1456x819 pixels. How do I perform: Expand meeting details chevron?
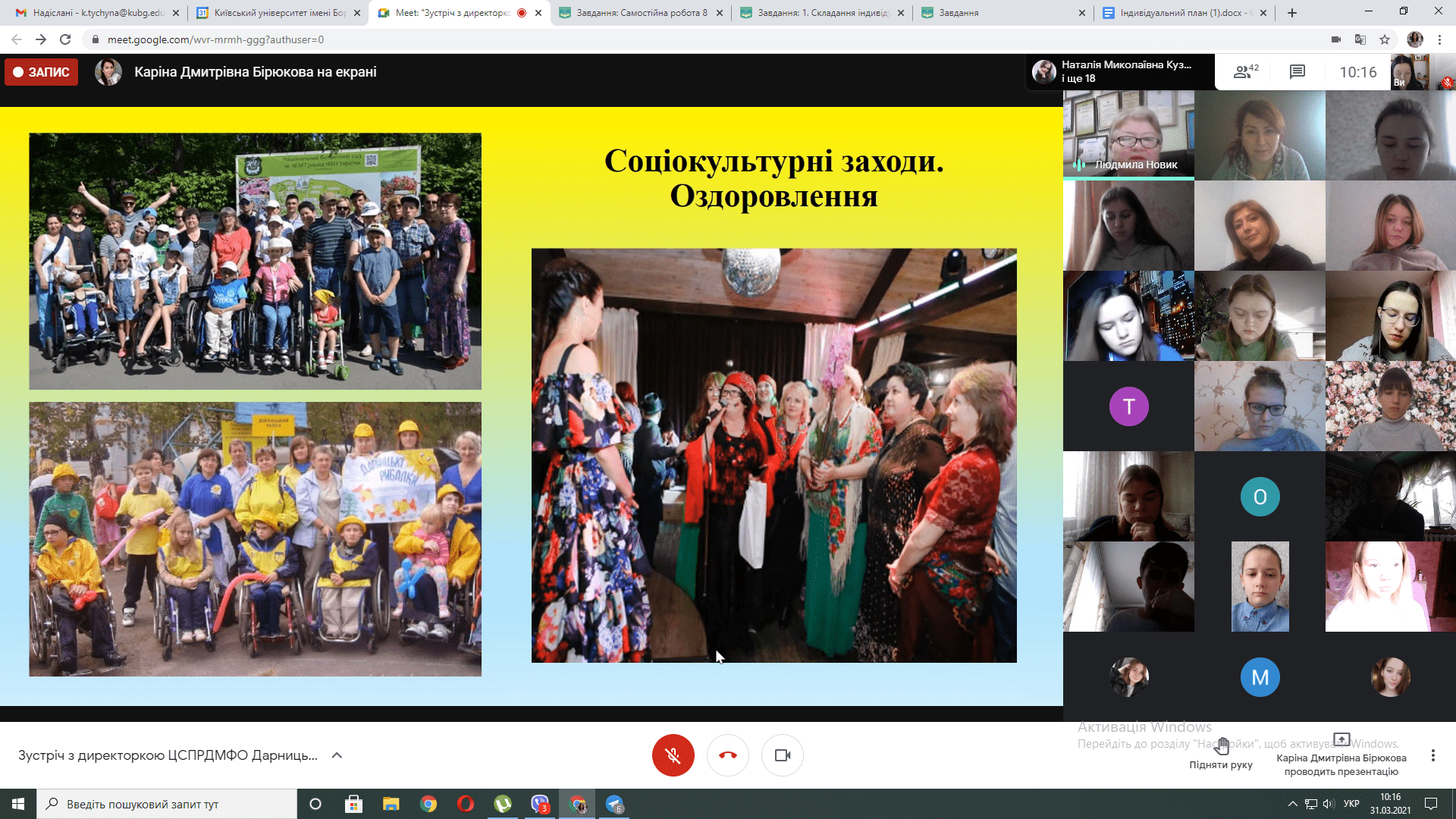point(337,755)
